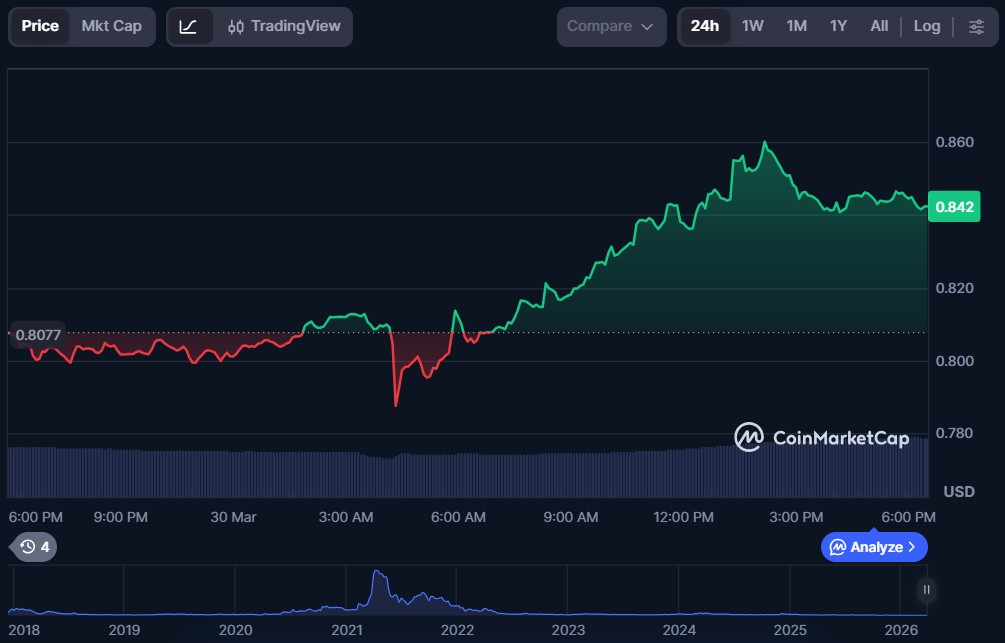Click the history clock badge showing 4
1005x643 pixels.
coord(34,547)
